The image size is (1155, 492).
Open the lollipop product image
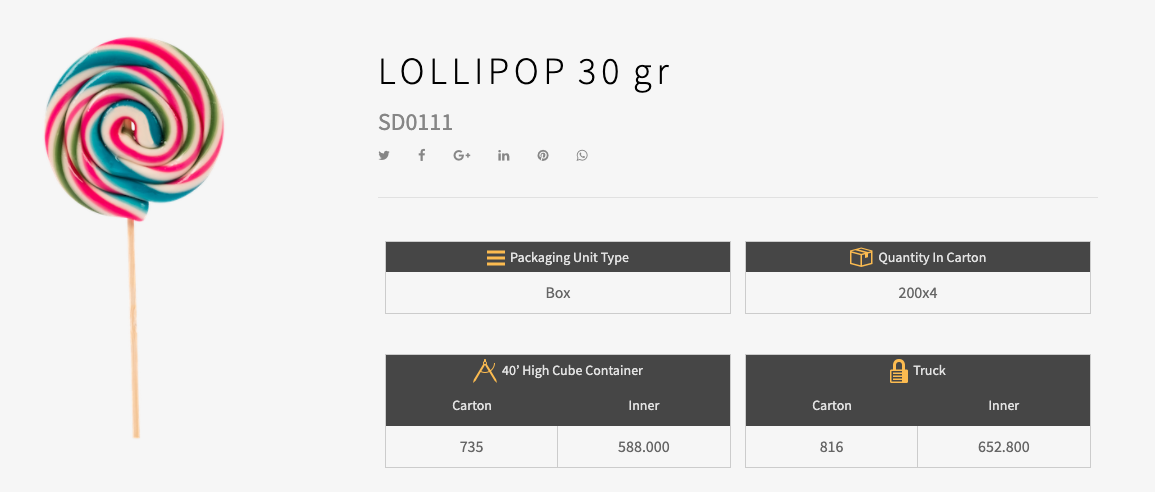pyautogui.click(x=134, y=237)
